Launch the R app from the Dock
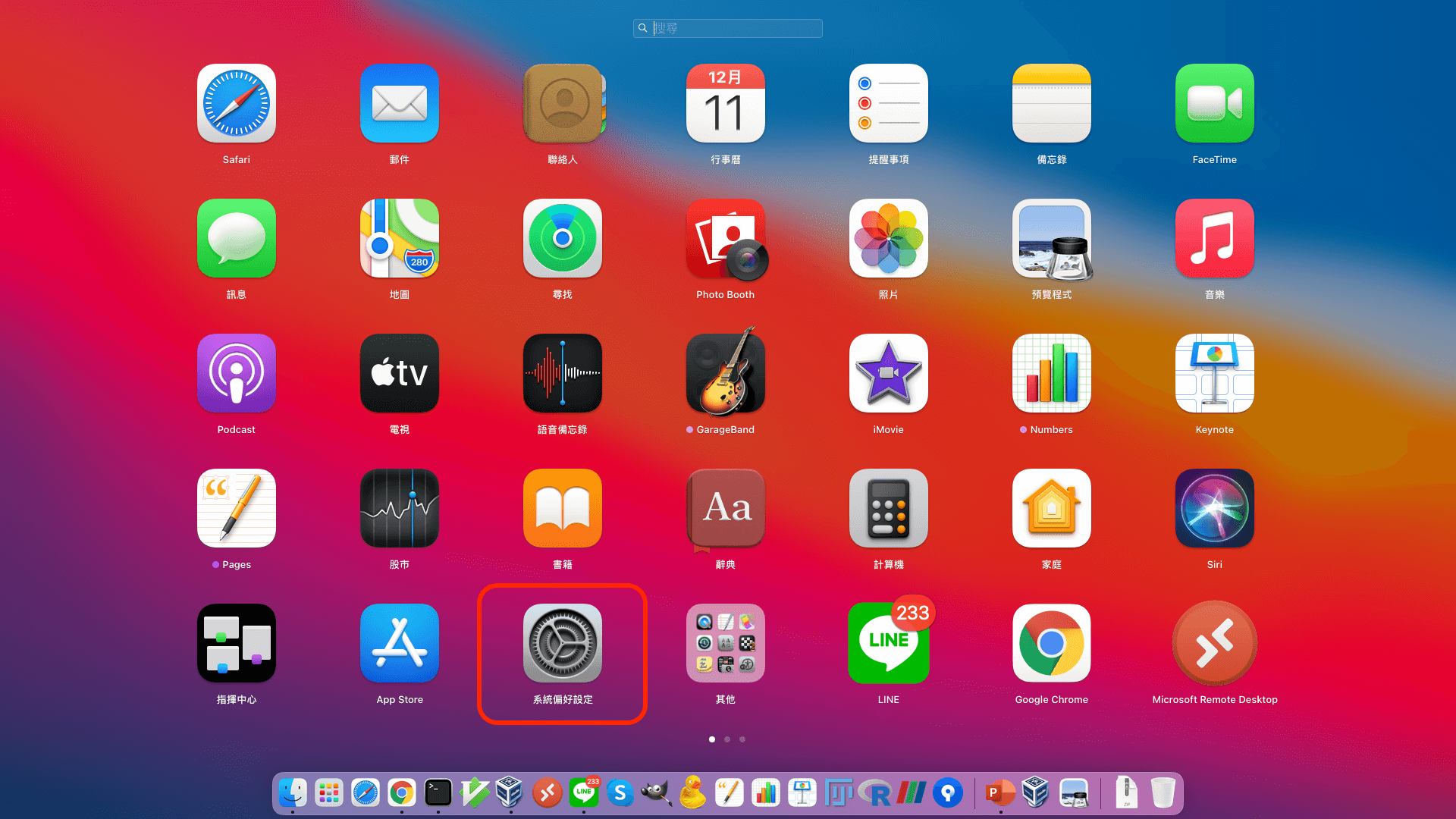This screenshot has width=1456, height=819. click(x=875, y=793)
